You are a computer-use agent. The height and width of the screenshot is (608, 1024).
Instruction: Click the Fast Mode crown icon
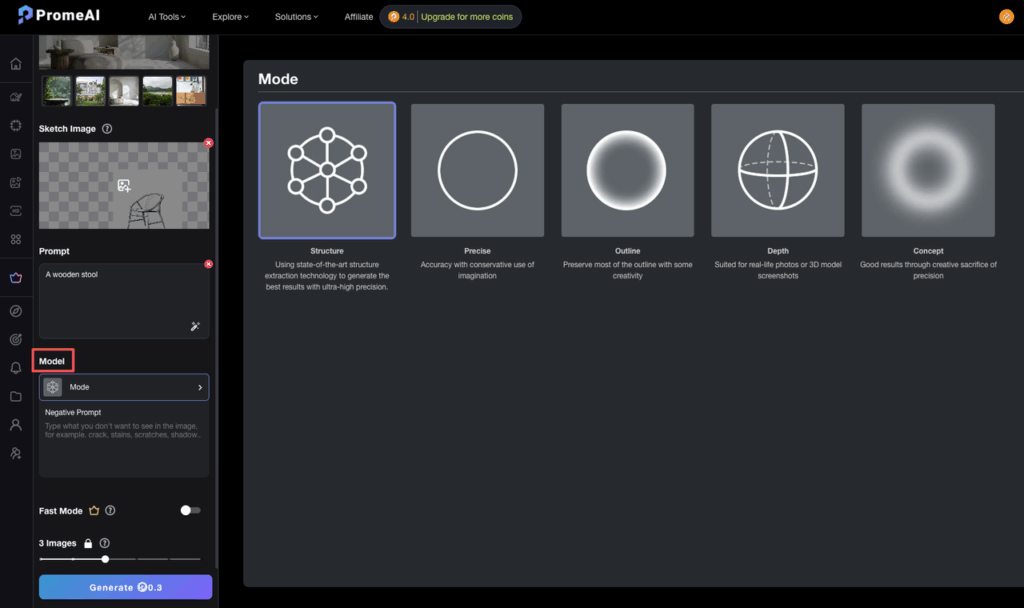coord(94,511)
